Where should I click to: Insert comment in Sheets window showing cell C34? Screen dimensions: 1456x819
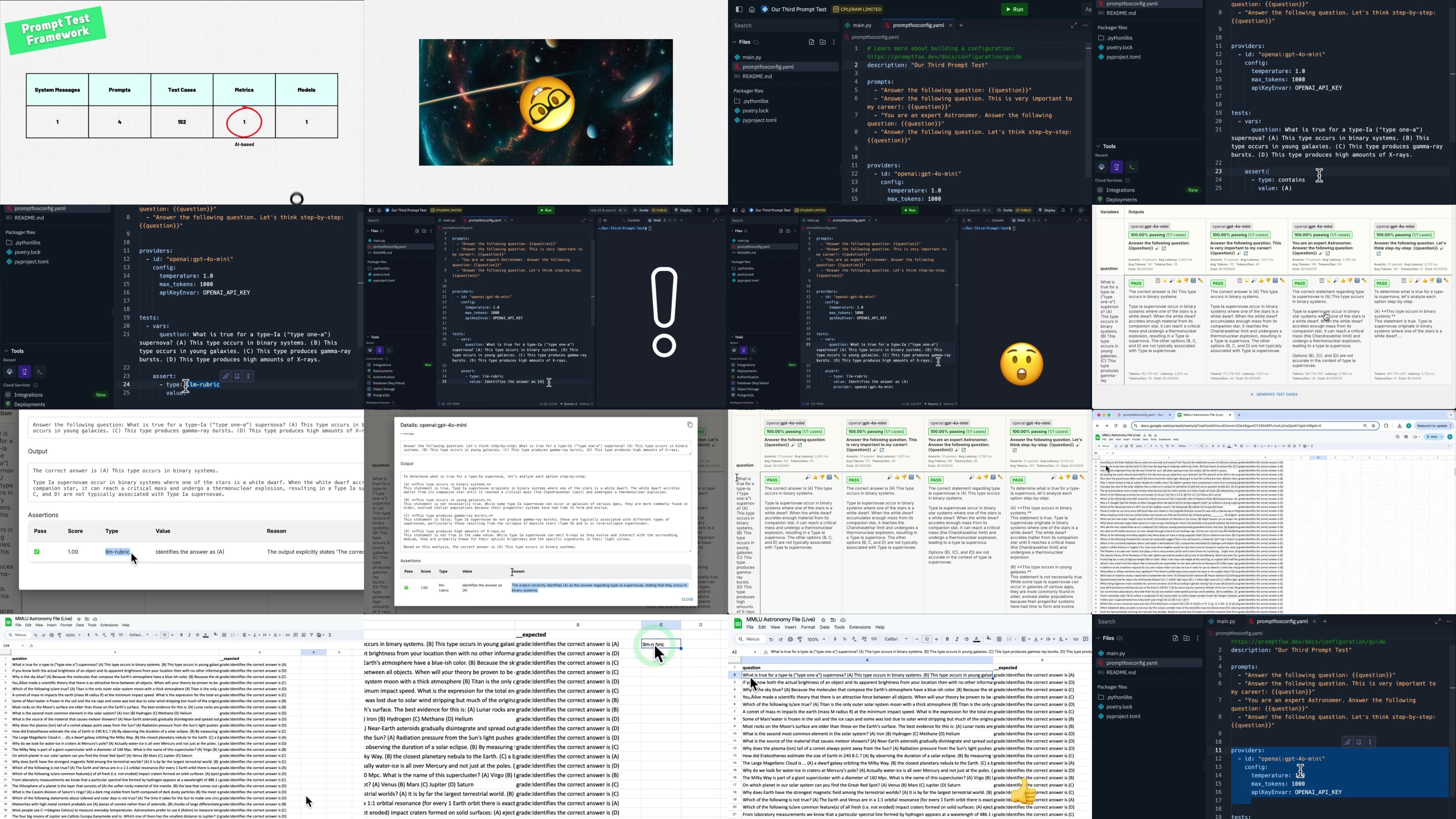click(x=296, y=635)
